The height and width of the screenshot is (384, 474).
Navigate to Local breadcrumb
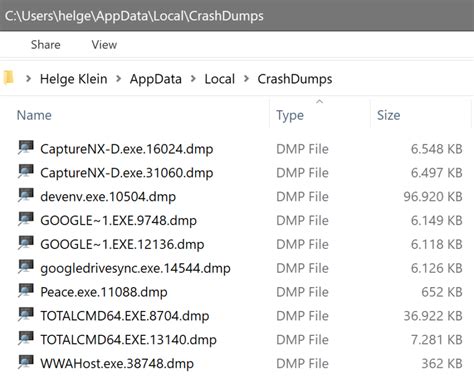click(220, 79)
